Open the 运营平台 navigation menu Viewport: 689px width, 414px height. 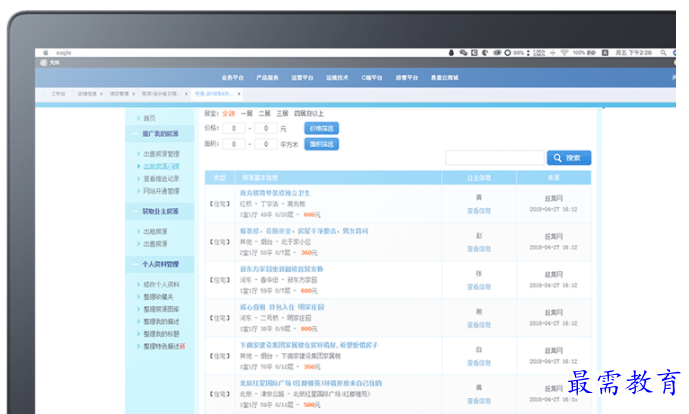tap(302, 78)
